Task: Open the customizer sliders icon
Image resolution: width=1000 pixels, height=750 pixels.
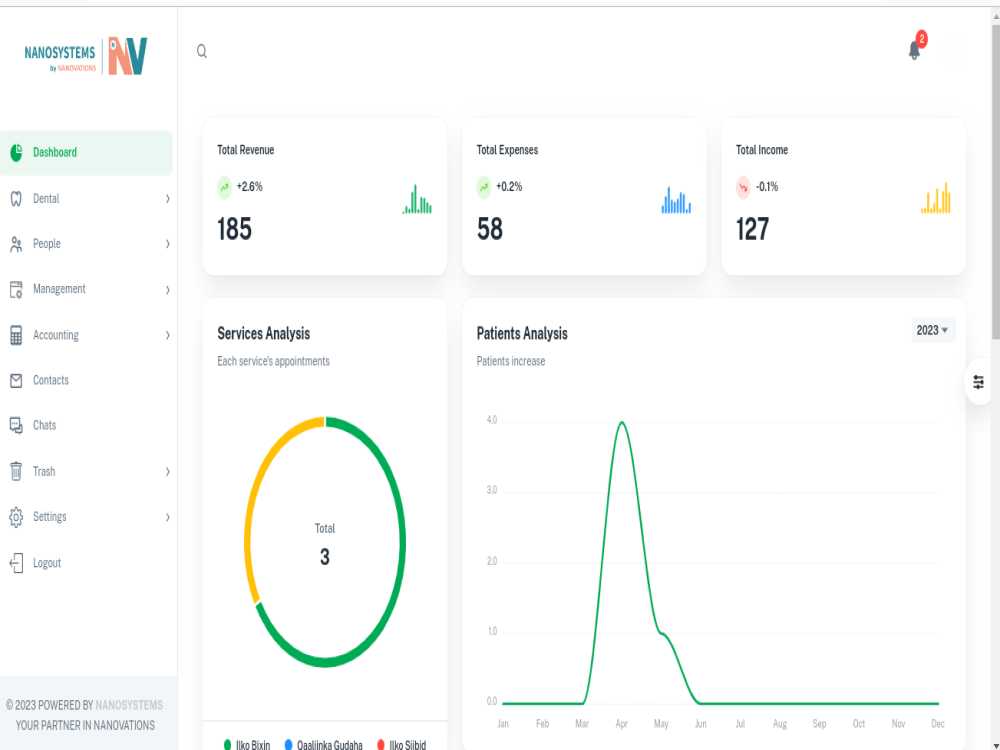Action: [x=978, y=383]
